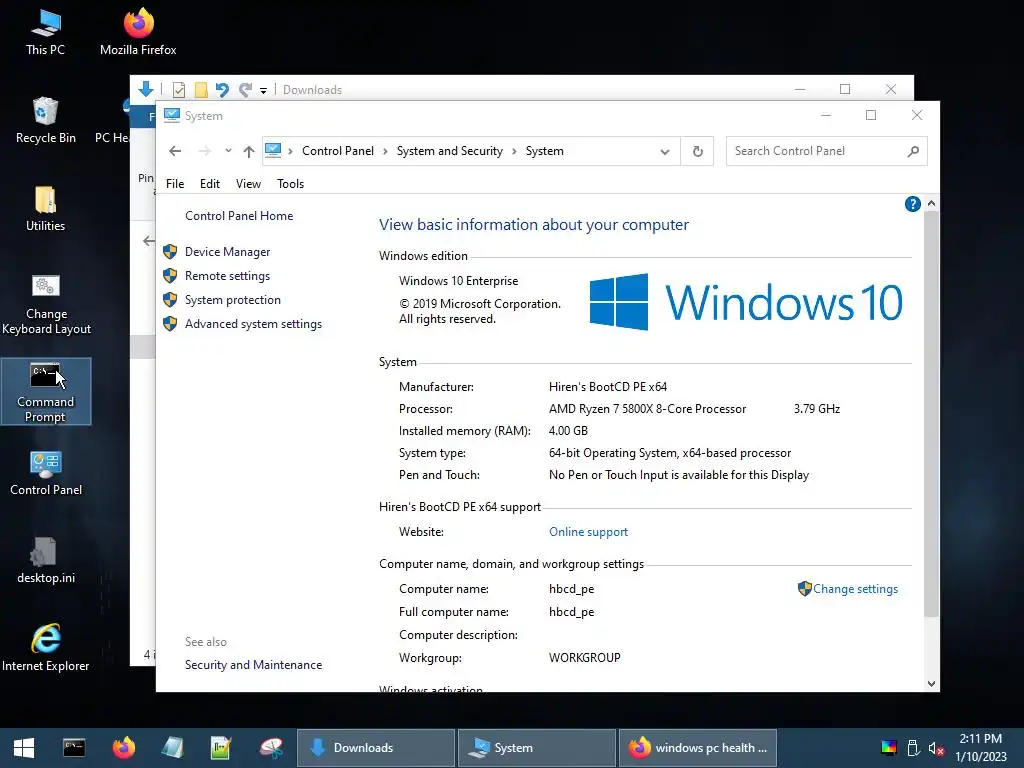Open Remote settings link
1024x768 pixels.
click(227, 276)
